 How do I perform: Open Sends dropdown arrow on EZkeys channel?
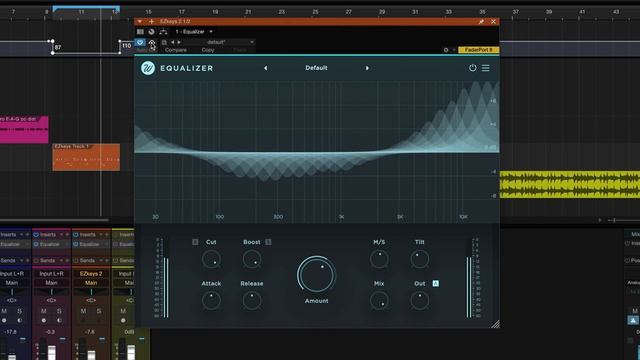101,260
